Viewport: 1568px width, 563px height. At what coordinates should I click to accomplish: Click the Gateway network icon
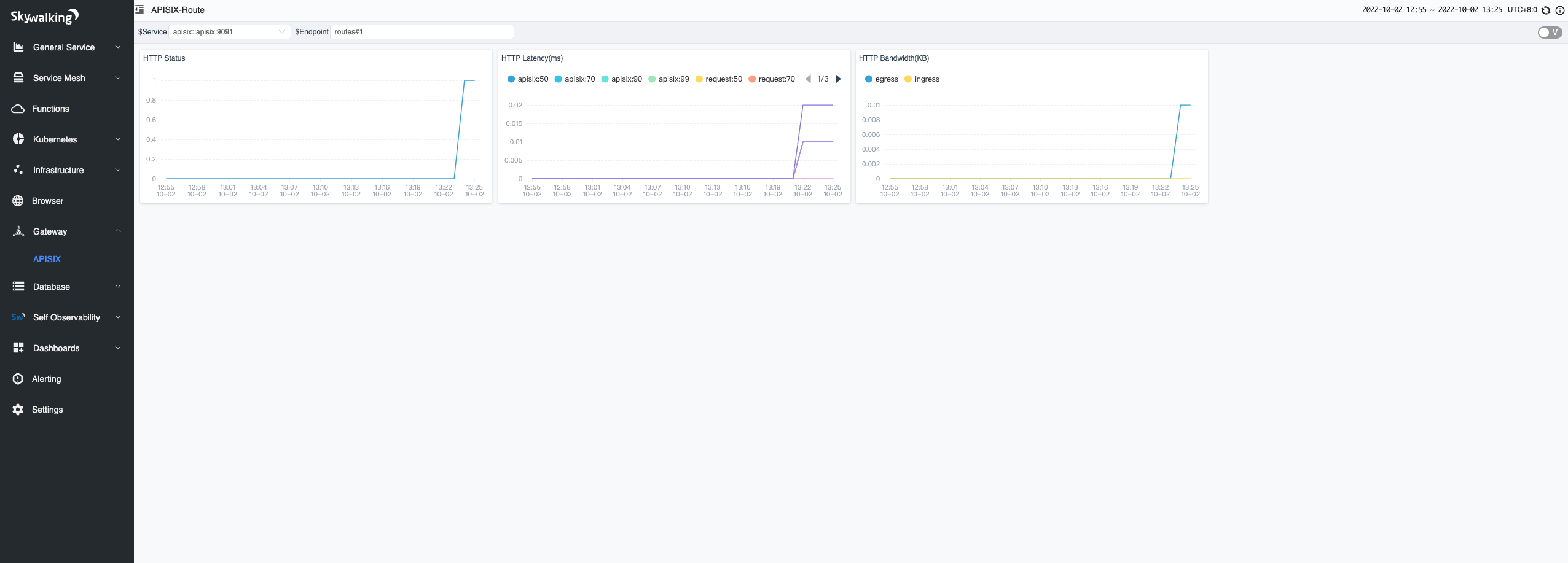(18, 231)
